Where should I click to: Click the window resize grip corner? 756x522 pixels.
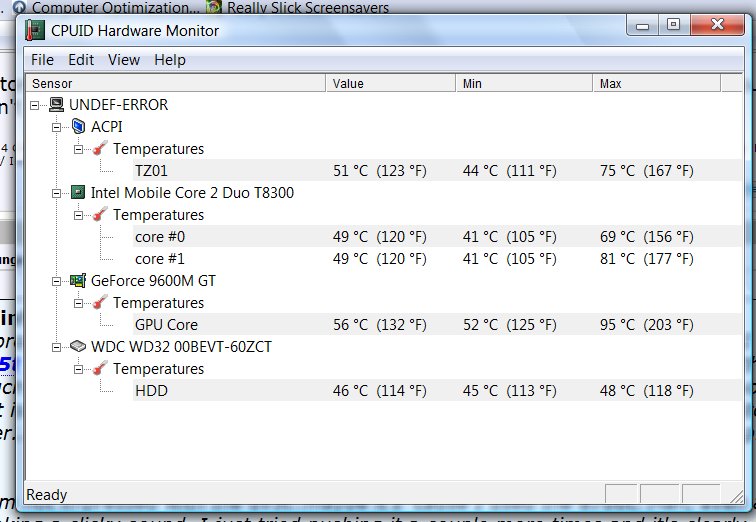(x=736, y=496)
